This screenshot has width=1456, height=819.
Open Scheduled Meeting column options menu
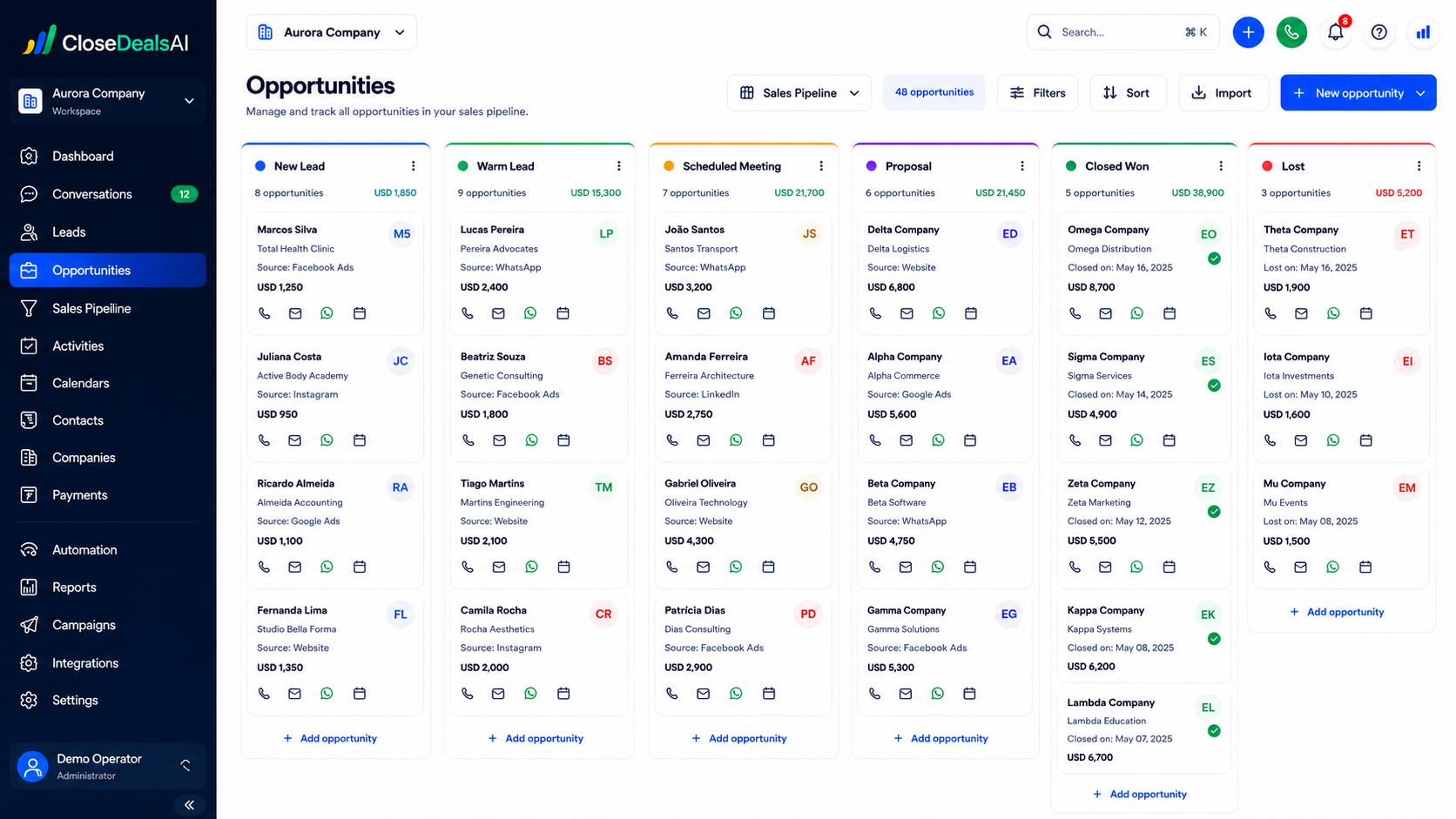pyautogui.click(x=821, y=166)
